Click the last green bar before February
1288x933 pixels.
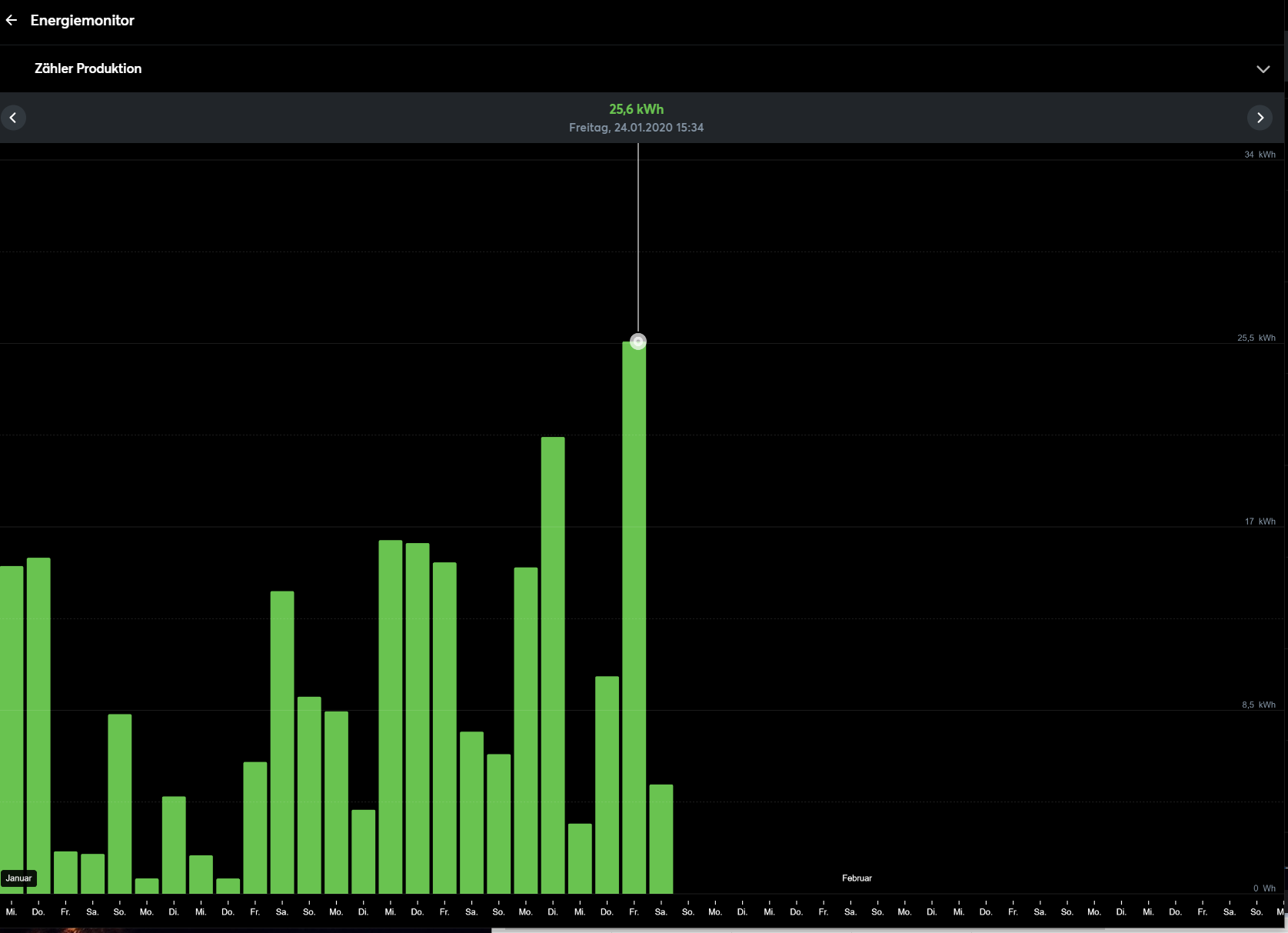661,838
